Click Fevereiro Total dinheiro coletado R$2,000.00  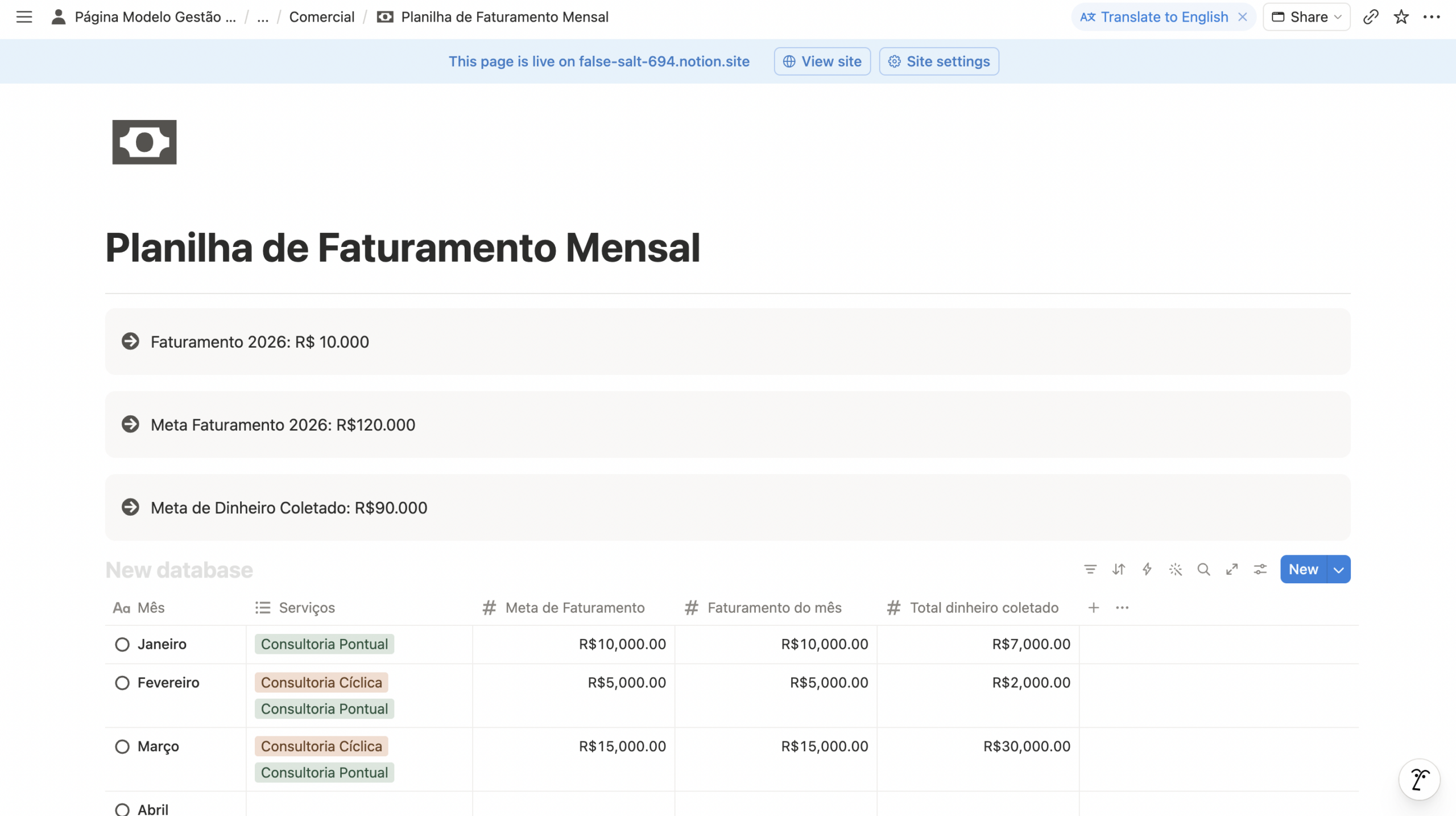[1031, 683]
